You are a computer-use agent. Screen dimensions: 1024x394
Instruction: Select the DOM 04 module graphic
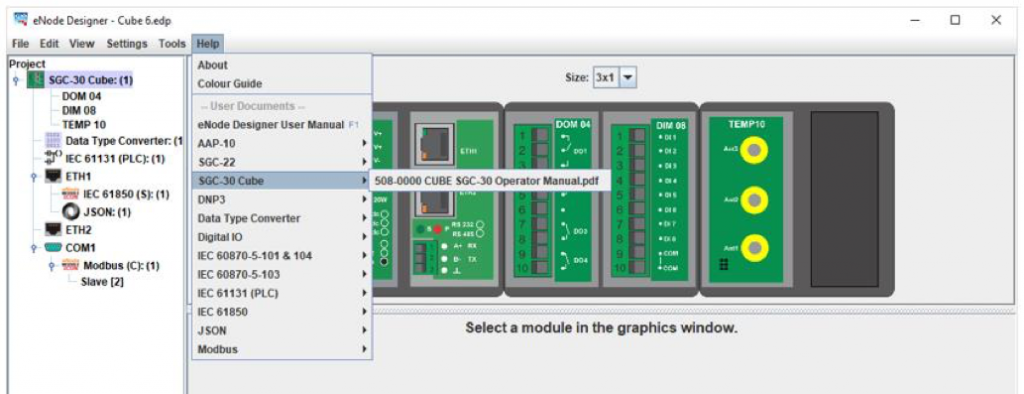coord(552,199)
